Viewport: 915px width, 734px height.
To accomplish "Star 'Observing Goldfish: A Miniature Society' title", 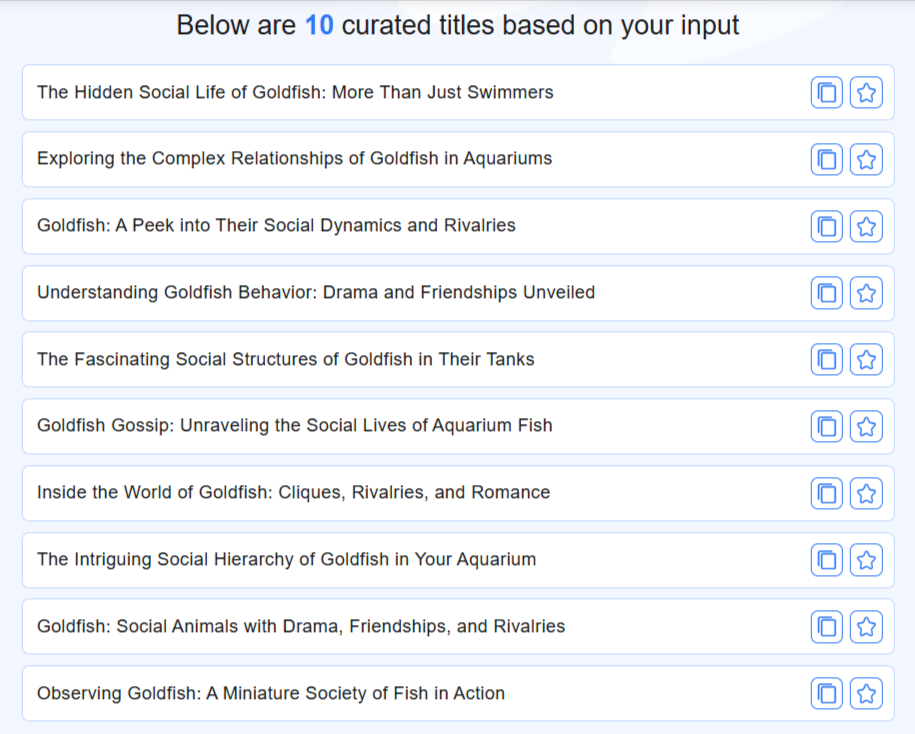I will [x=866, y=694].
